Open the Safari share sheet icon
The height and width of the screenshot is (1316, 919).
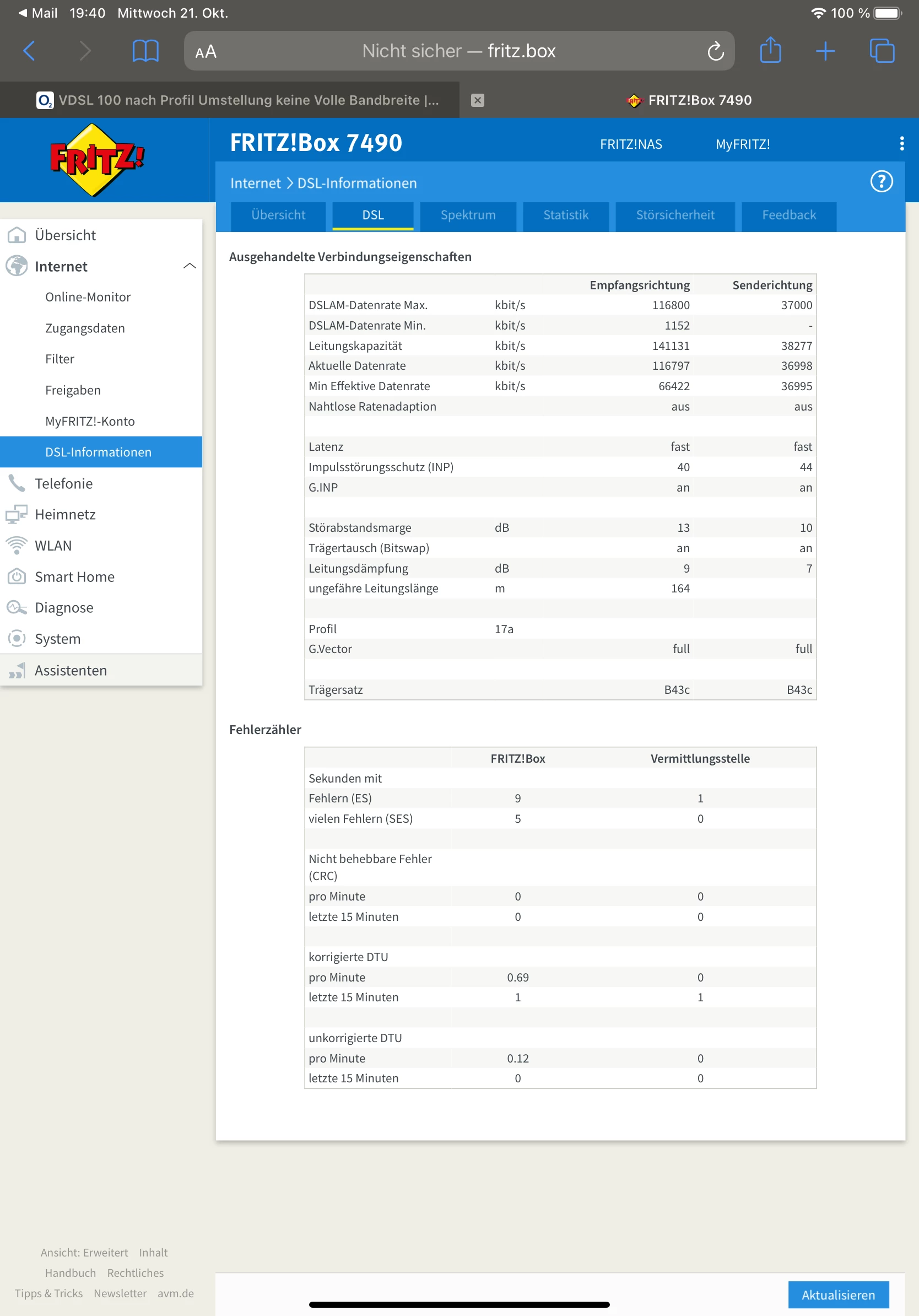(x=770, y=50)
